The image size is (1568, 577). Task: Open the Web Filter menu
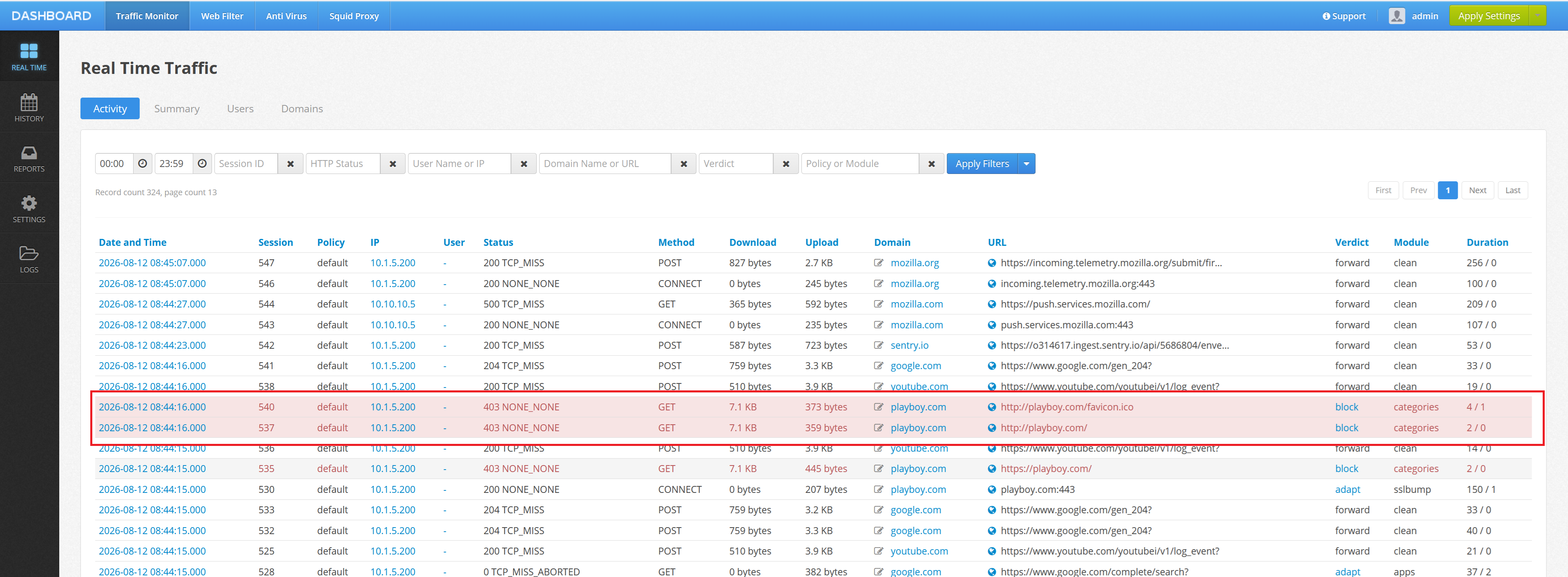[x=222, y=16]
